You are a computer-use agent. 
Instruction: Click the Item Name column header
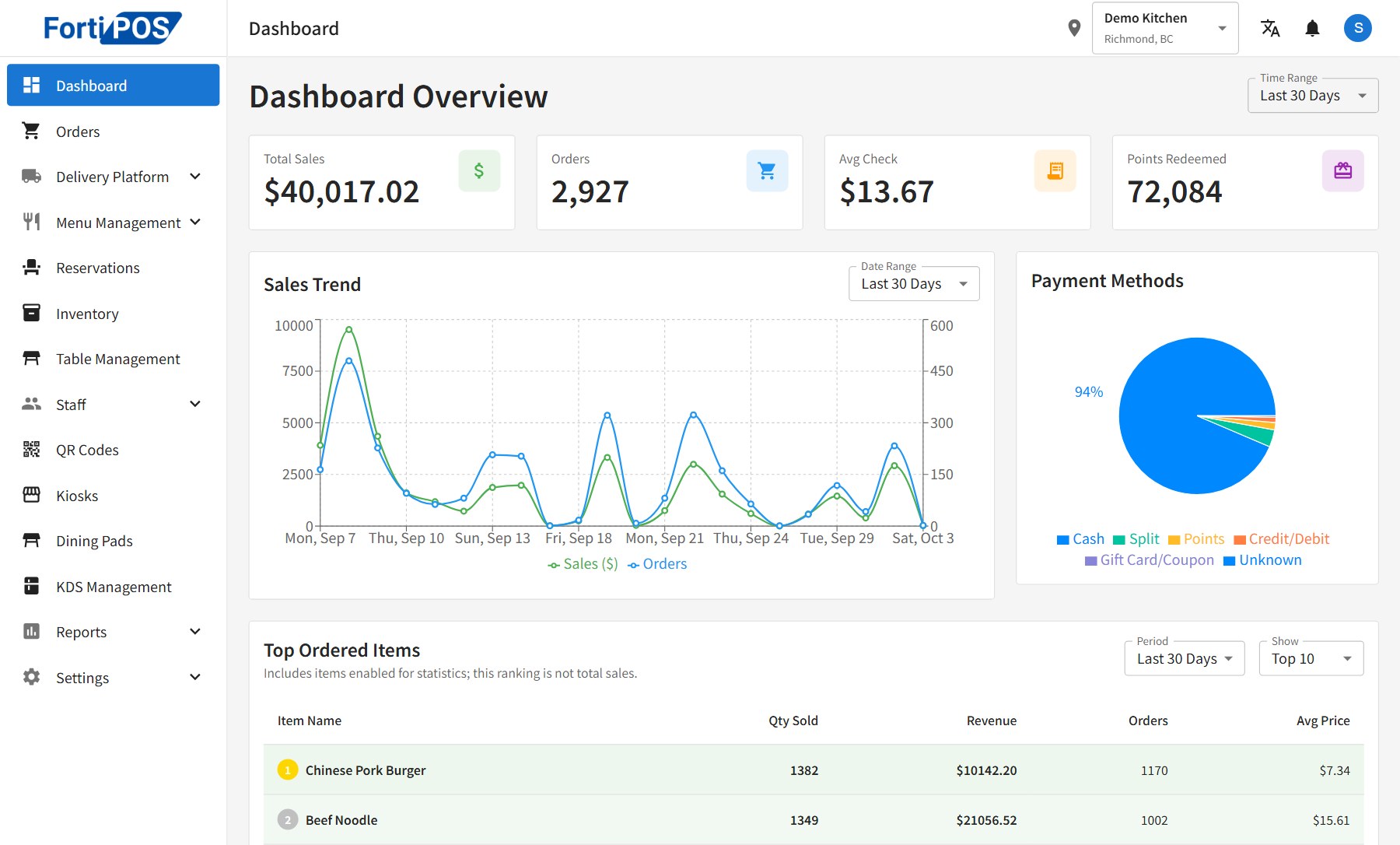click(310, 721)
